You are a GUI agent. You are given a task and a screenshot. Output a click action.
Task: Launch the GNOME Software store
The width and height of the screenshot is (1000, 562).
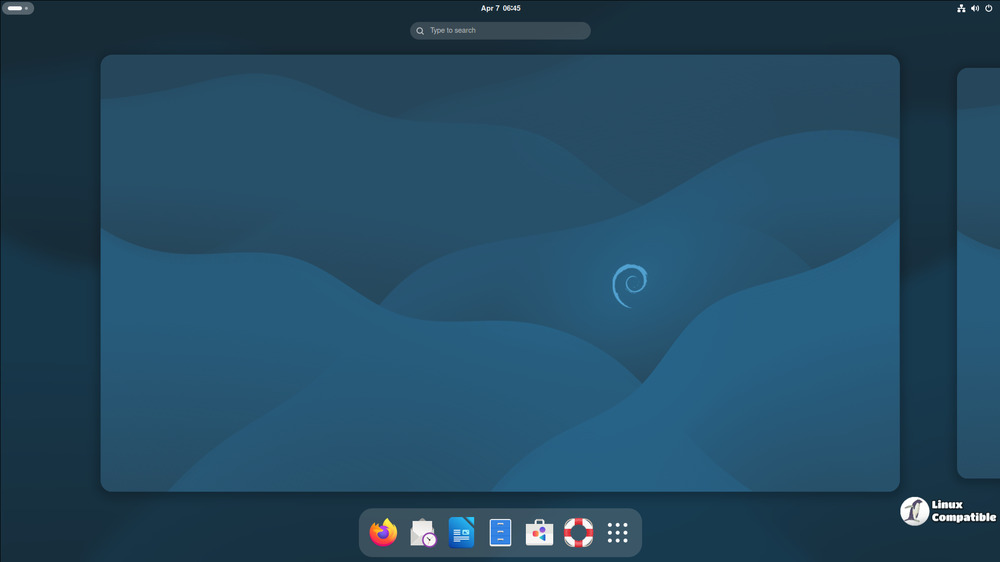click(x=539, y=533)
